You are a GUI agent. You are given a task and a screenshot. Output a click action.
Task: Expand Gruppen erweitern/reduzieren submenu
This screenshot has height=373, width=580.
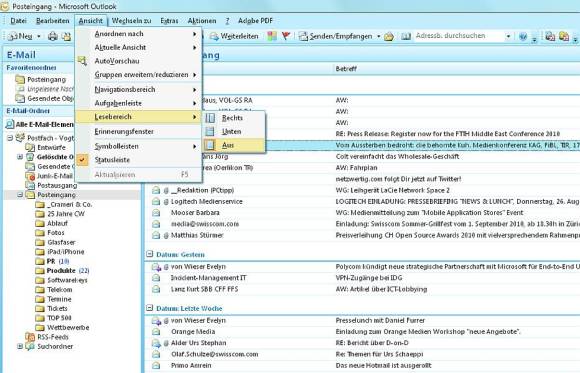139,74
